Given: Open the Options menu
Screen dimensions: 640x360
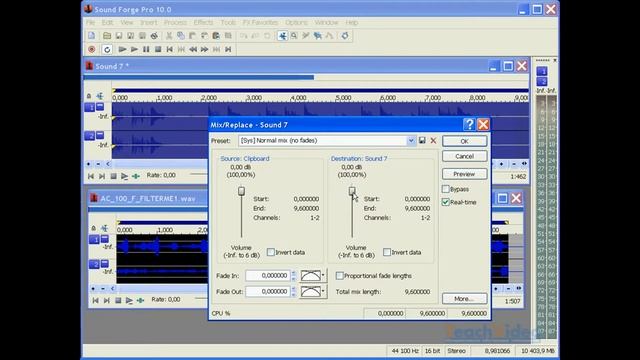Looking at the screenshot, I should pos(296,22).
